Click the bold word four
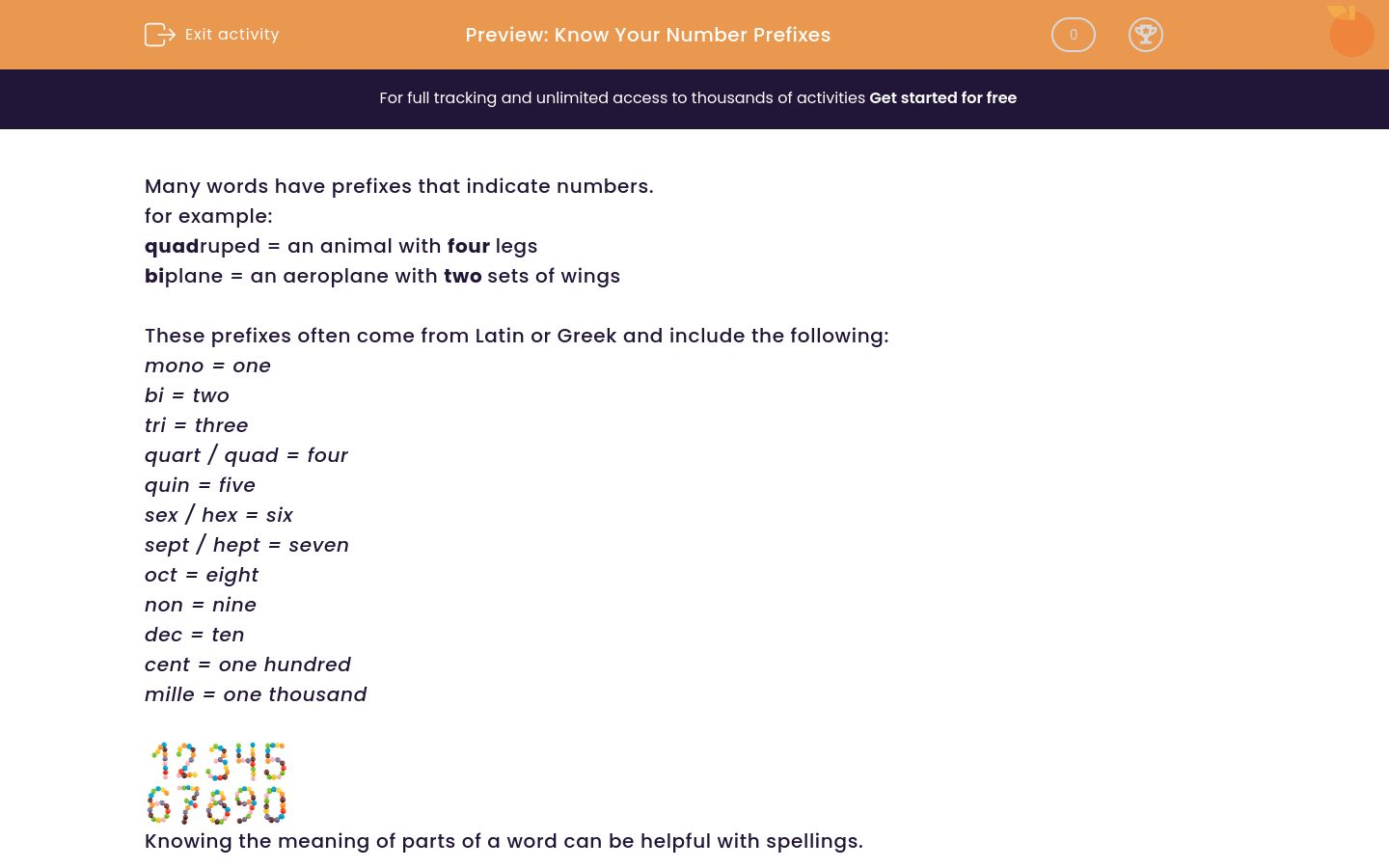Screen dimensions: 1389x868 click(x=468, y=246)
